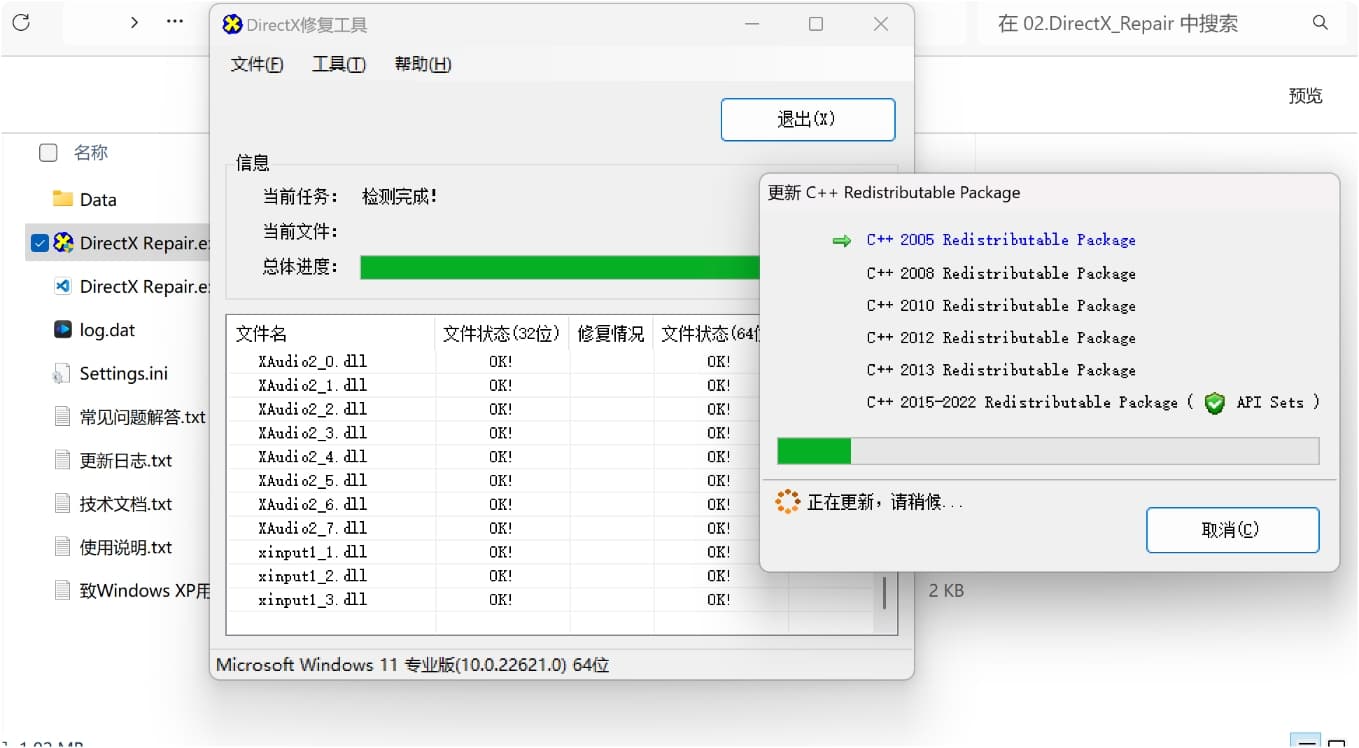
Task: Click the Settings.ini file icon
Action: pyautogui.click(x=61, y=373)
